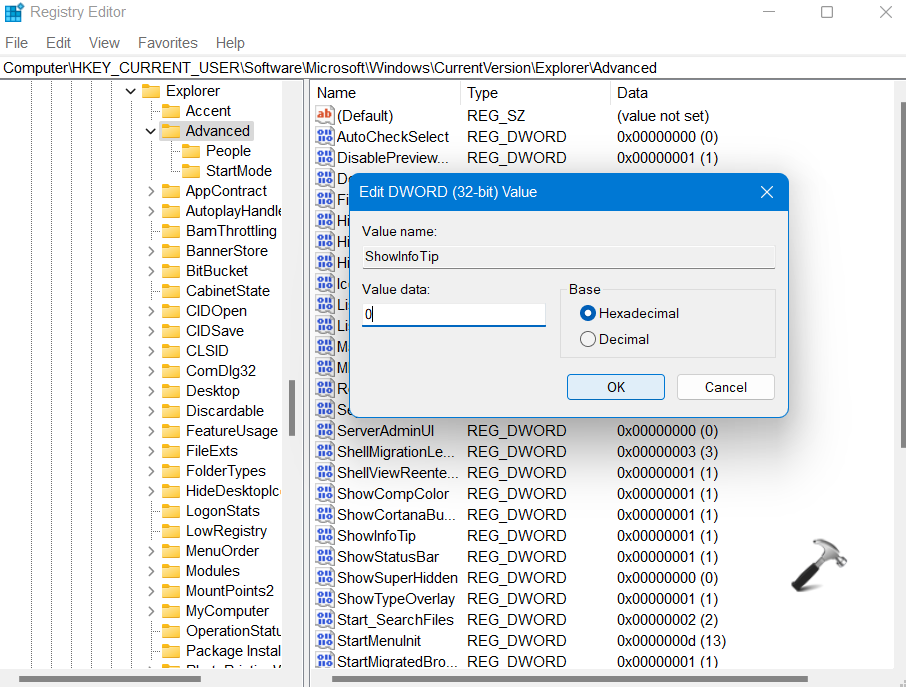Click the Registry Editor icon in the title bar
This screenshot has width=906, height=687.
click(13, 12)
